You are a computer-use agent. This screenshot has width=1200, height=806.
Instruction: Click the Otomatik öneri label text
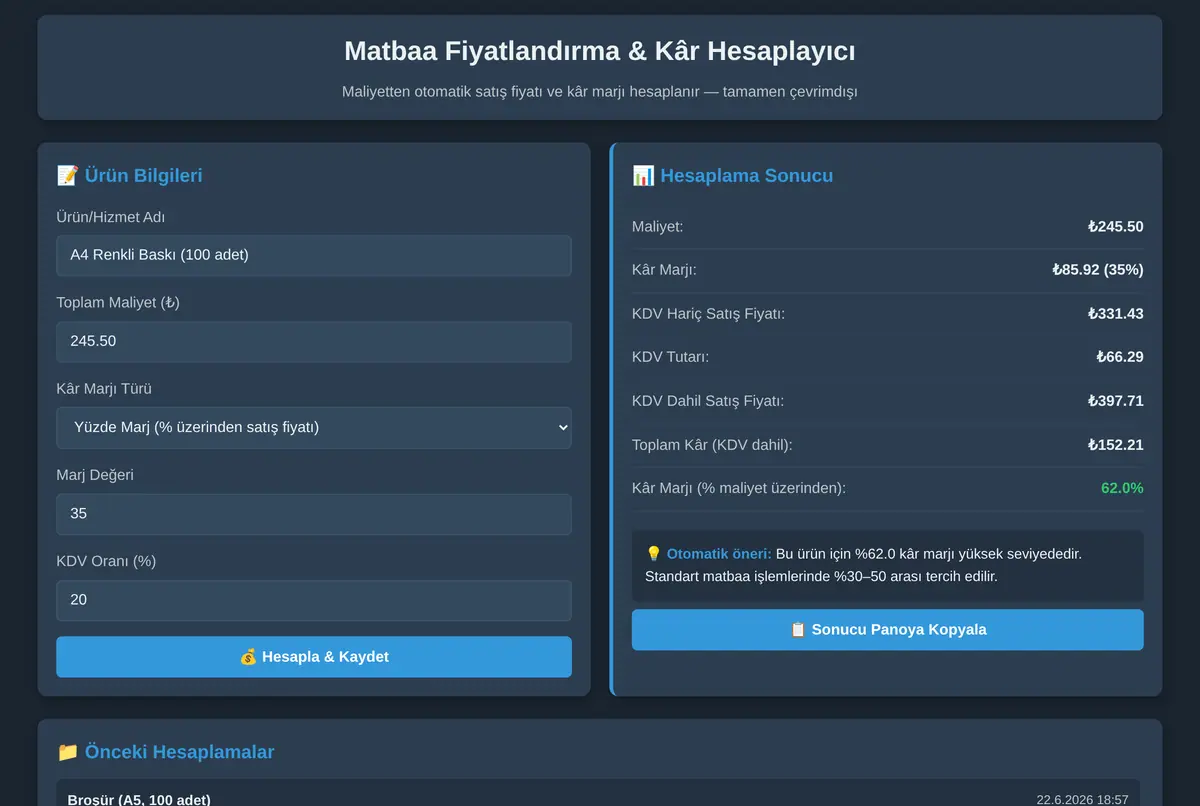tap(719, 553)
